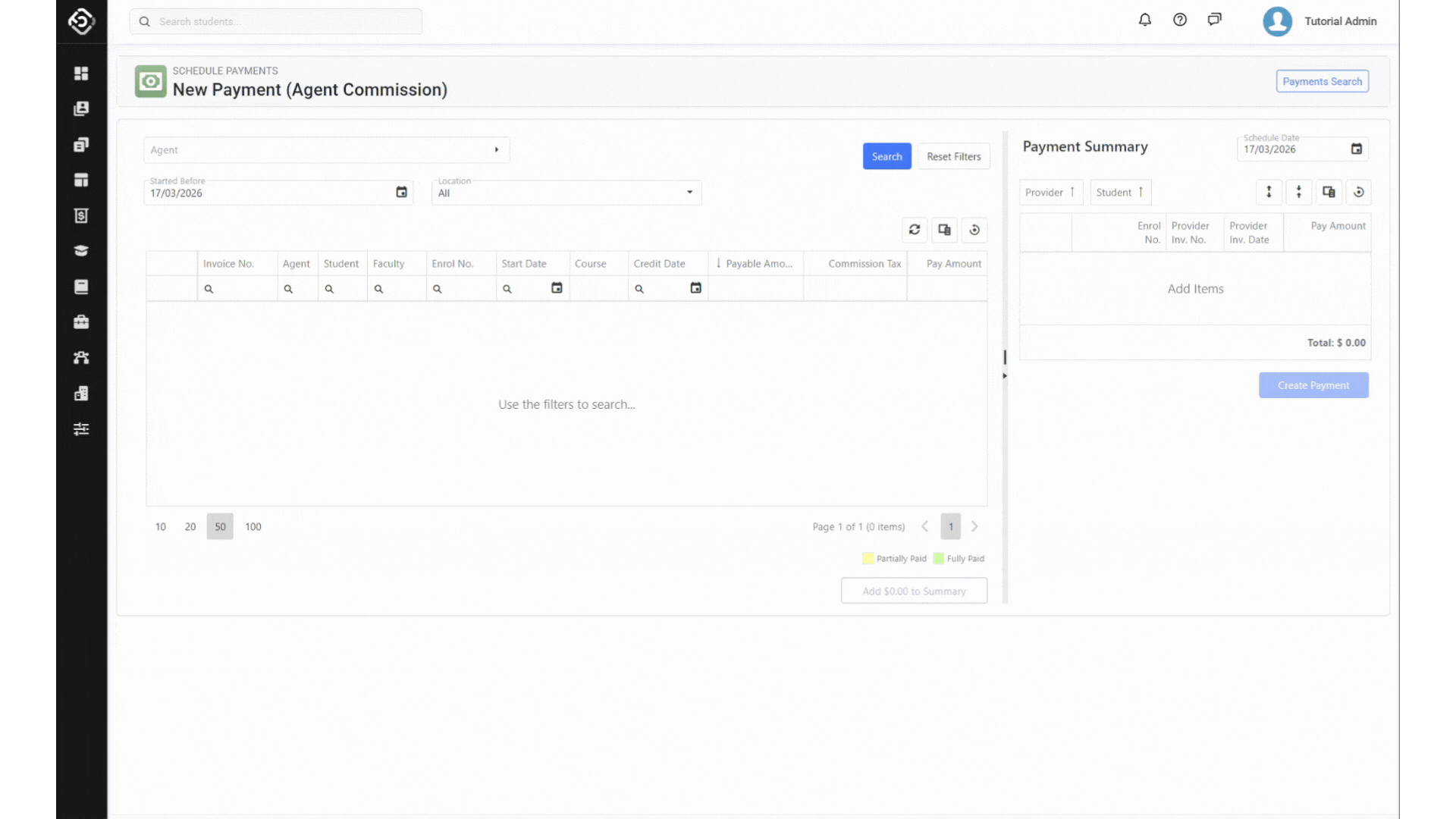The image size is (1456, 819).
Task: Click the reset layout icon above grid
Action: click(x=974, y=230)
